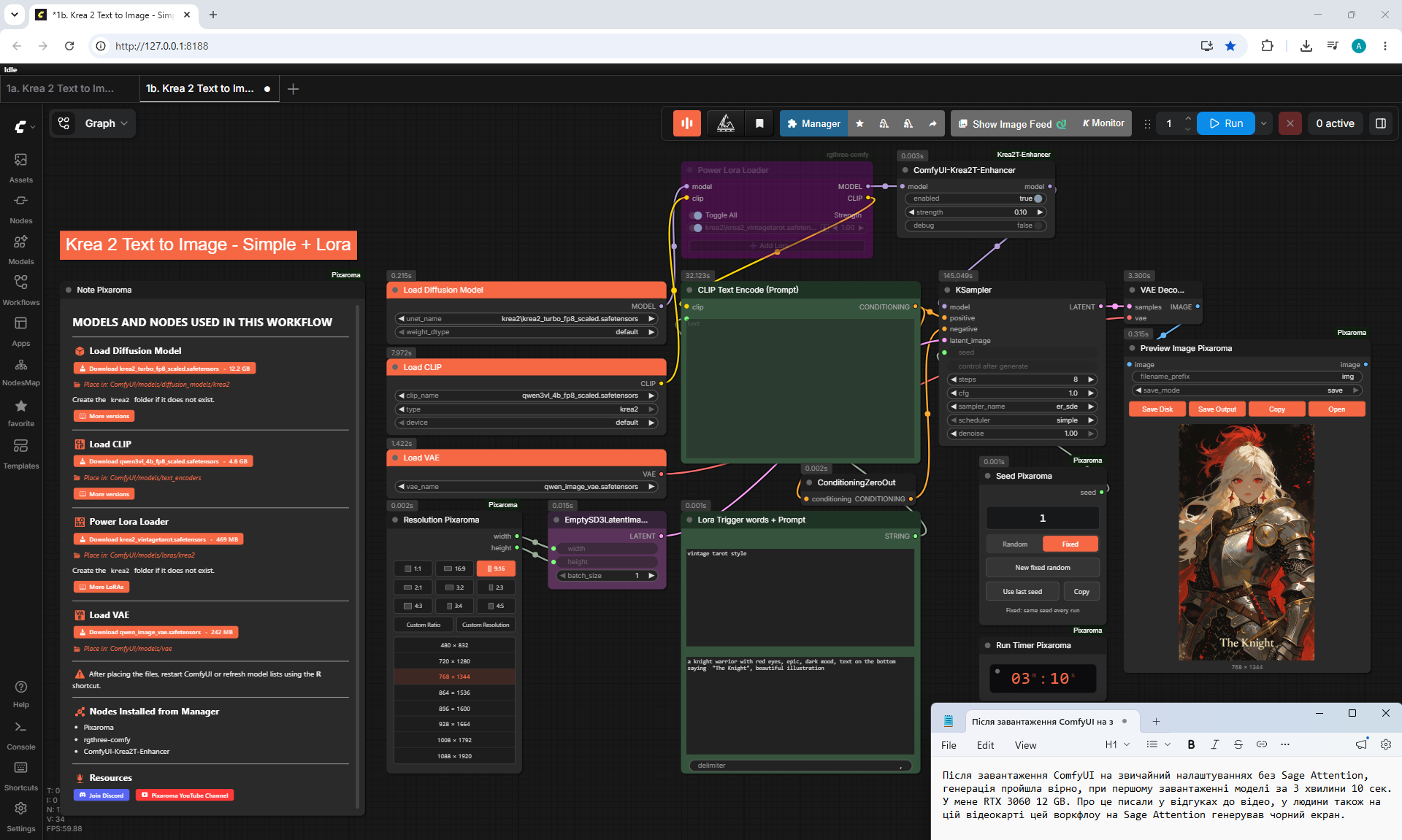
Task: Click the star icon next to Manager
Action: click(860, 123)
